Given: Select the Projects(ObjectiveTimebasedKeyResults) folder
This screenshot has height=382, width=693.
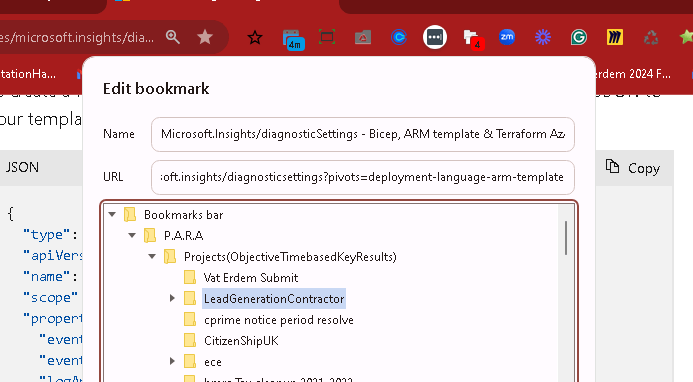Looking at the screenshot, I should (290, 257).
